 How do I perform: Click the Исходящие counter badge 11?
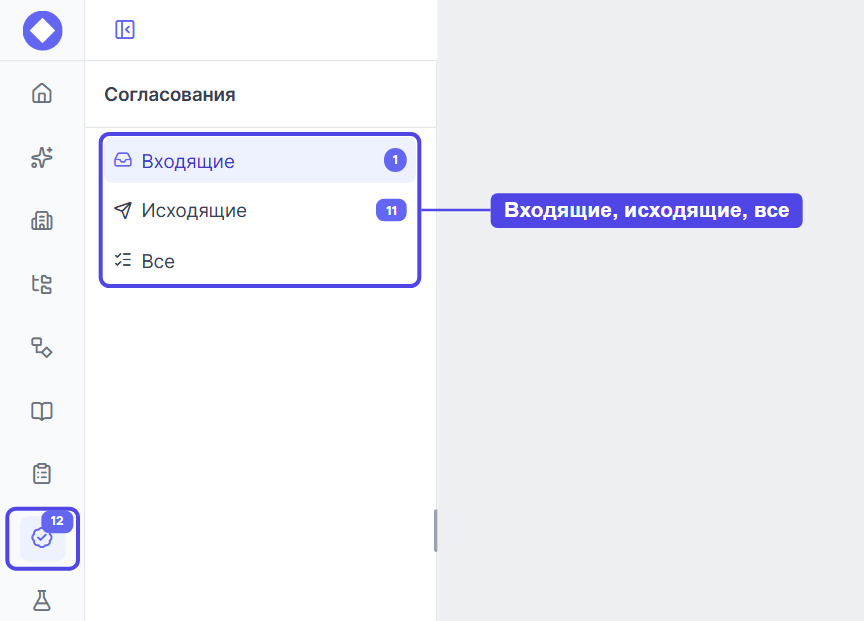point(391,210)
